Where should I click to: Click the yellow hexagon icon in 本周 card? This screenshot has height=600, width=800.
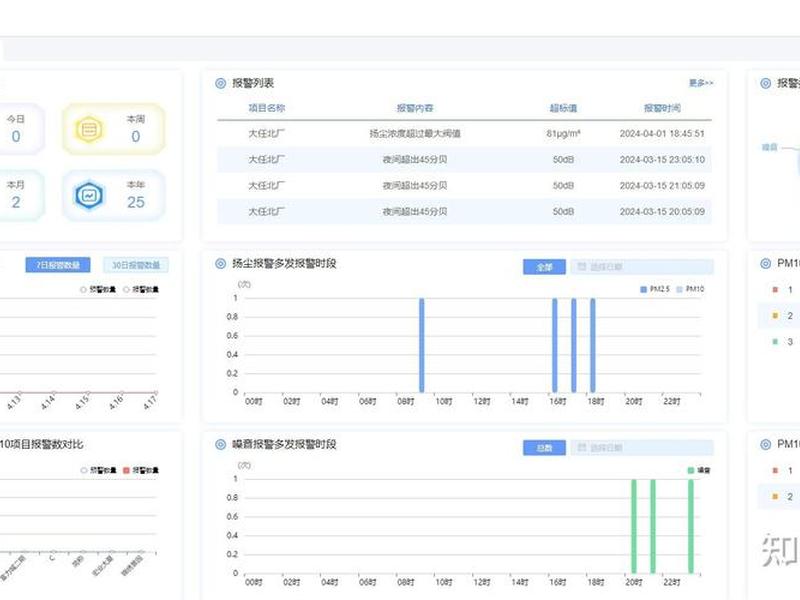[x=89, y=130]
